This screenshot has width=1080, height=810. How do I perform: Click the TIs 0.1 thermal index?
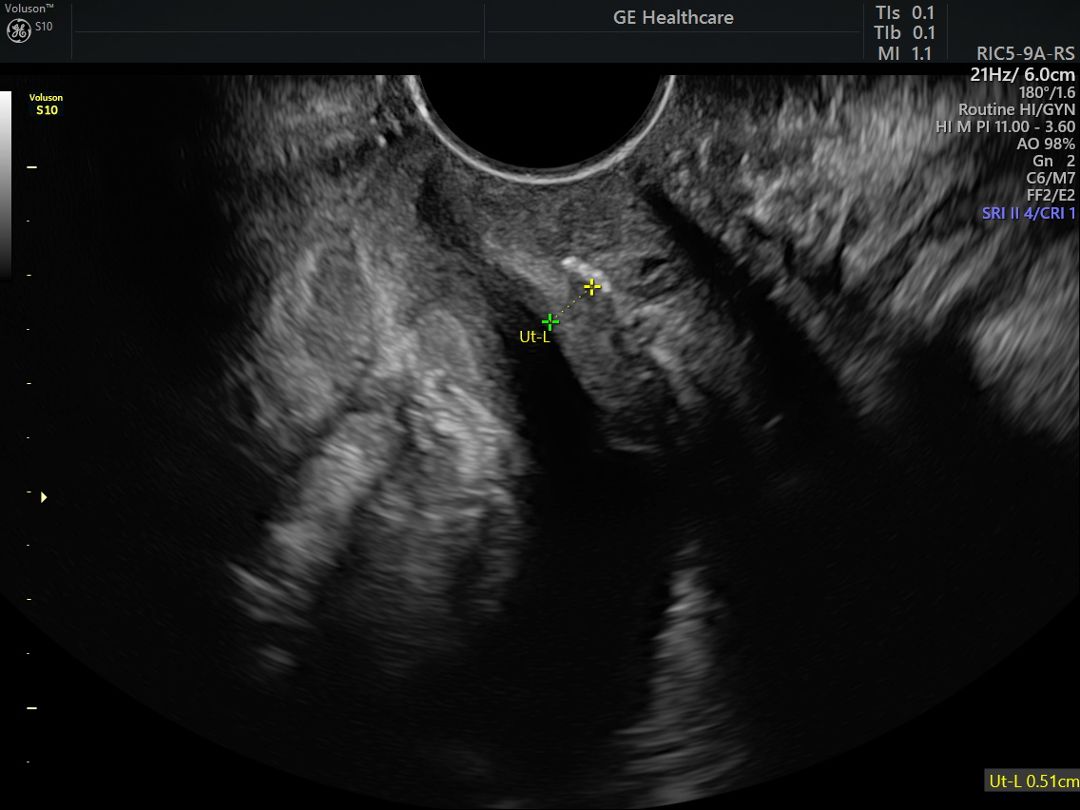(904, 12)
